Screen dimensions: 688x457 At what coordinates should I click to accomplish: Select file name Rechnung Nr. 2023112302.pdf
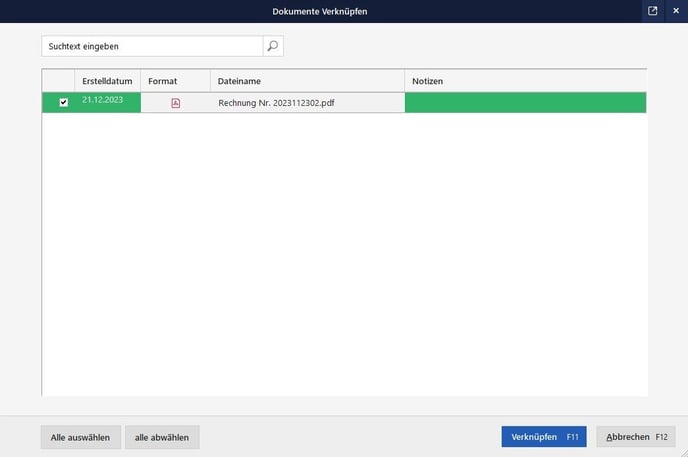[x=276, y=103]
